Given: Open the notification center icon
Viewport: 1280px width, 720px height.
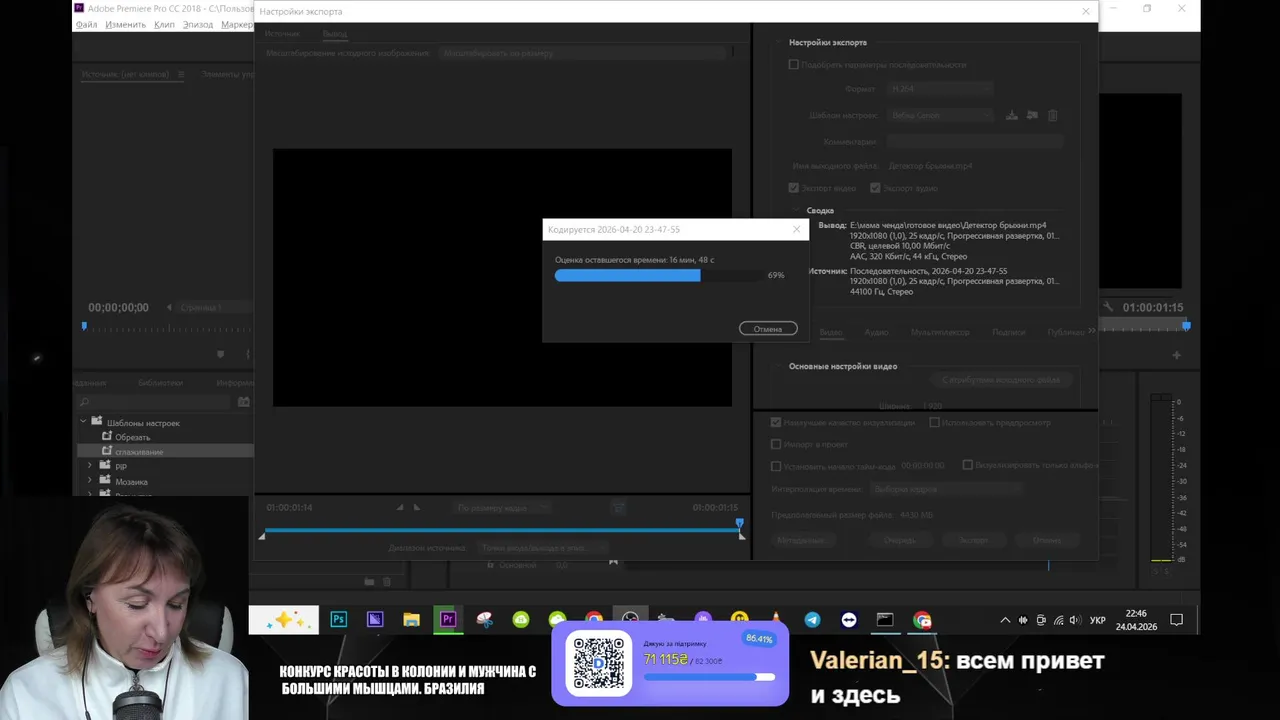Looking at the screenshot, I should 1177,620.
